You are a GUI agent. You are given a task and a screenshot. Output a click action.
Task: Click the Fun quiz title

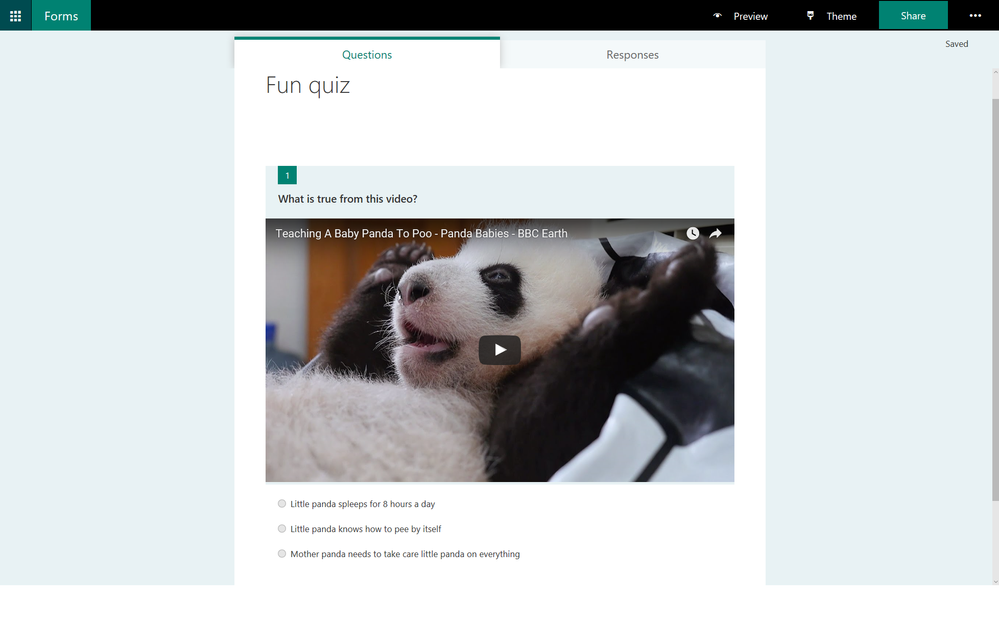308,85
